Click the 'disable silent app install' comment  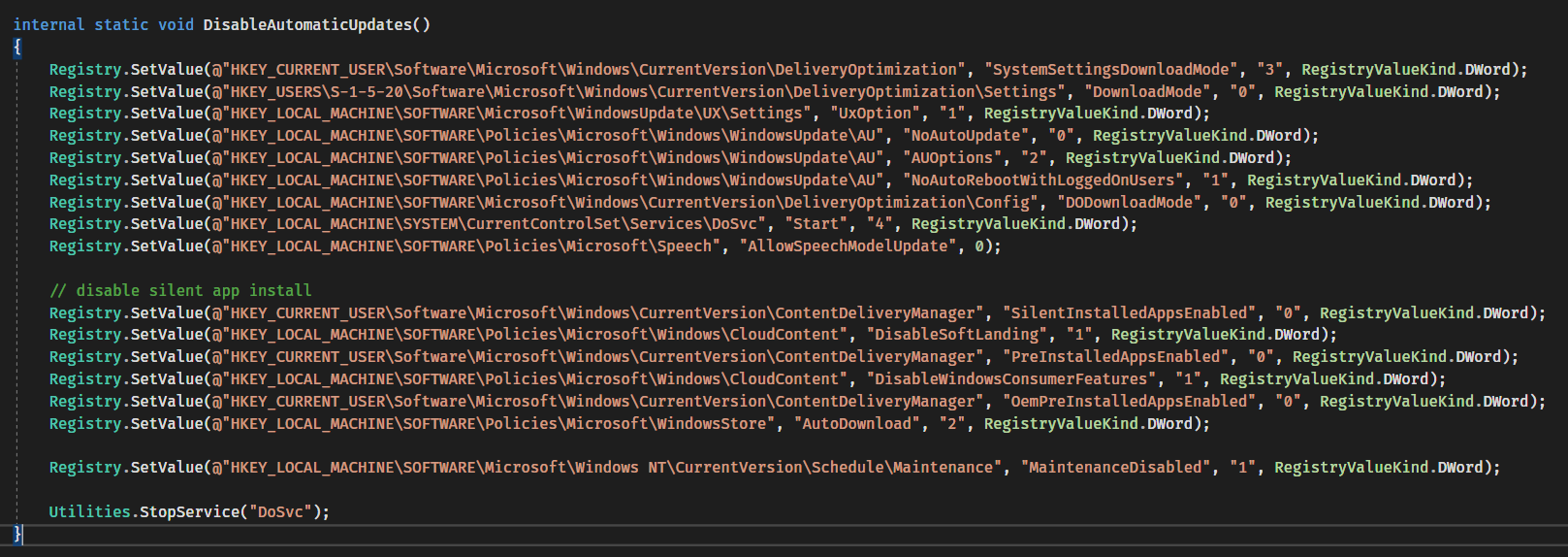[x=180, y=291]
